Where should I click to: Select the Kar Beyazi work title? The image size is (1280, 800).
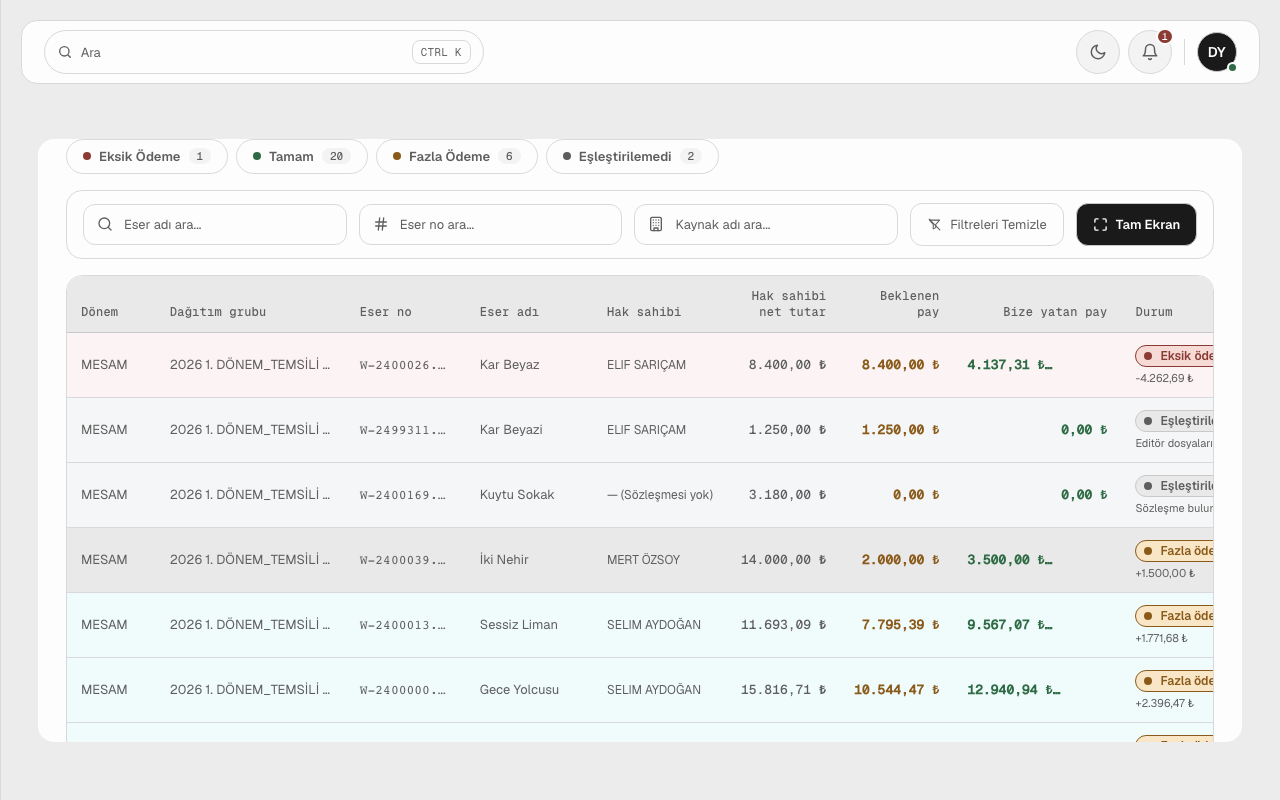click(x=511, y=430)
